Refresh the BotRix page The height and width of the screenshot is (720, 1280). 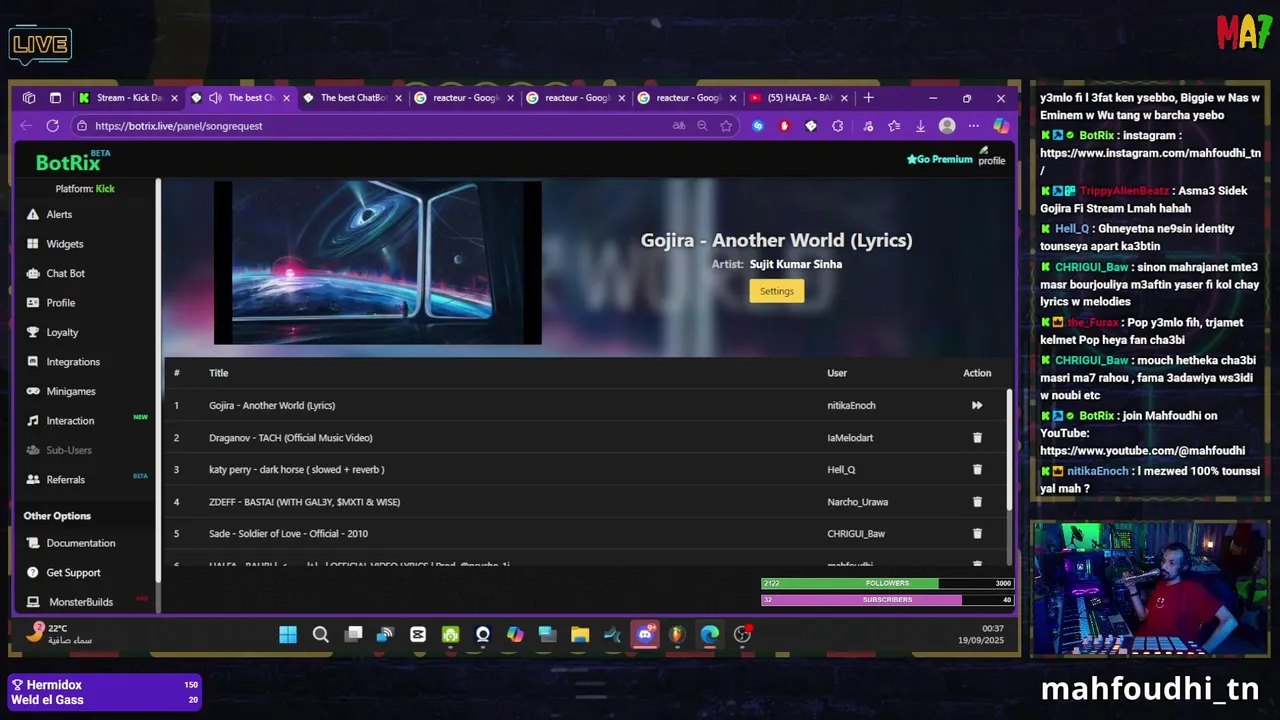[52, 126]
